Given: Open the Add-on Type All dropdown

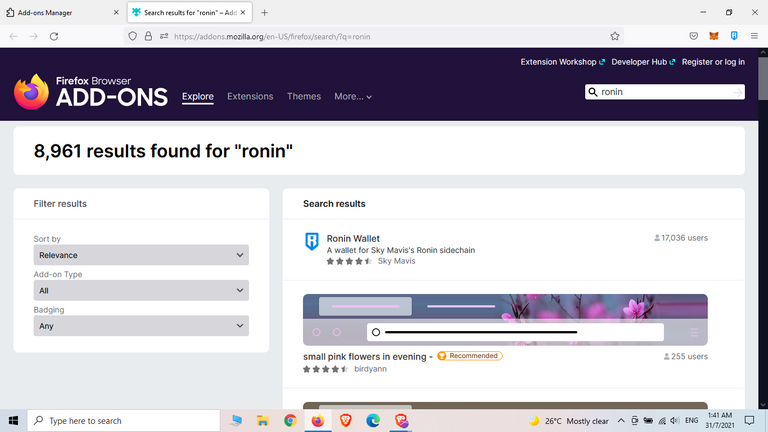Looking at the screenshot, I should [x=141, y=290].
